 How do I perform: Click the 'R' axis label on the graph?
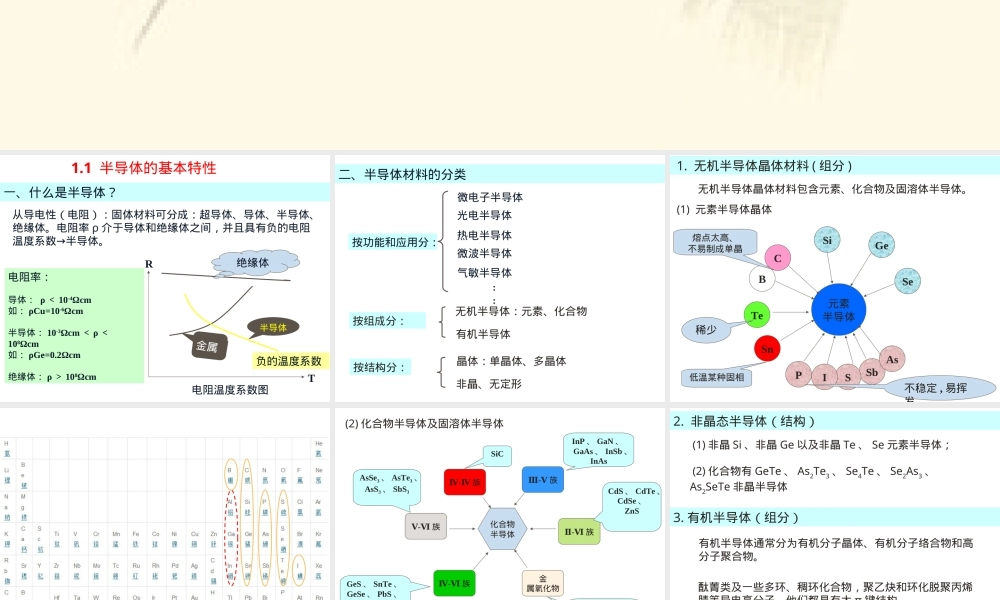[149, 264]
